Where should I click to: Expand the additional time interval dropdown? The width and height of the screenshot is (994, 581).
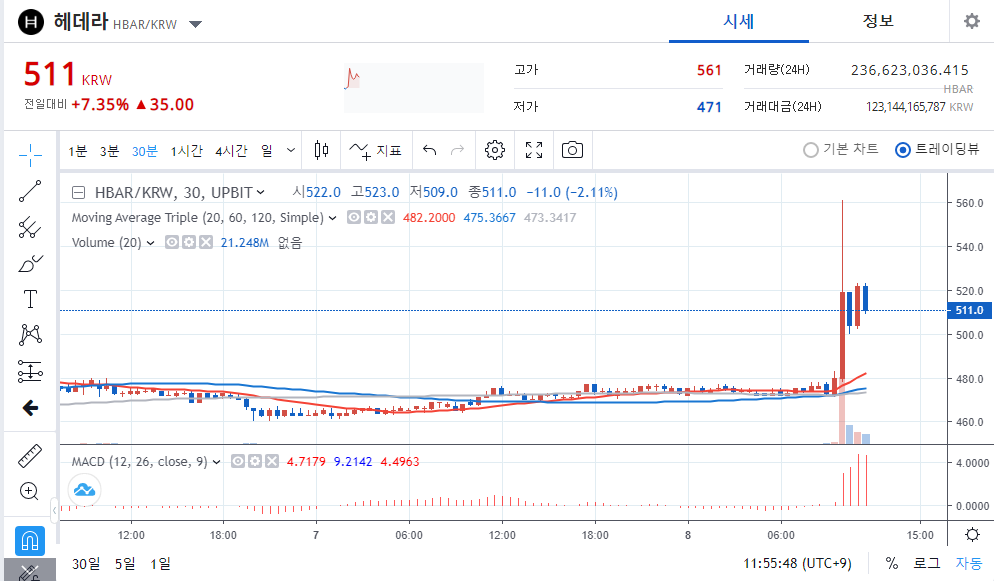click(290, 150)
